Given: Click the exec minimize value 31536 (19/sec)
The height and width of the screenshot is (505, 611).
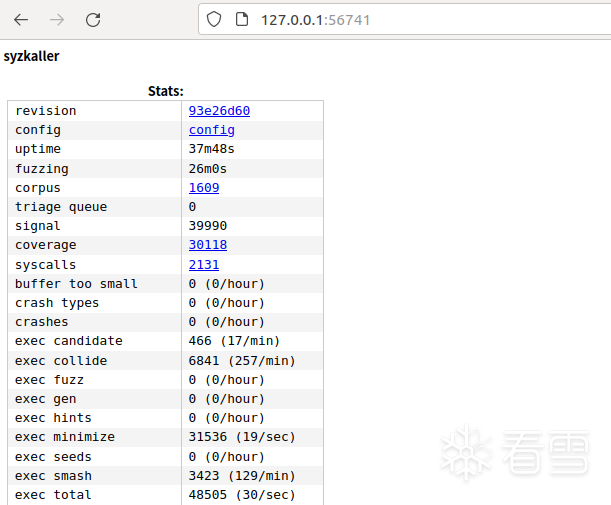Looking at the screenshot, I should pos(242,437).
